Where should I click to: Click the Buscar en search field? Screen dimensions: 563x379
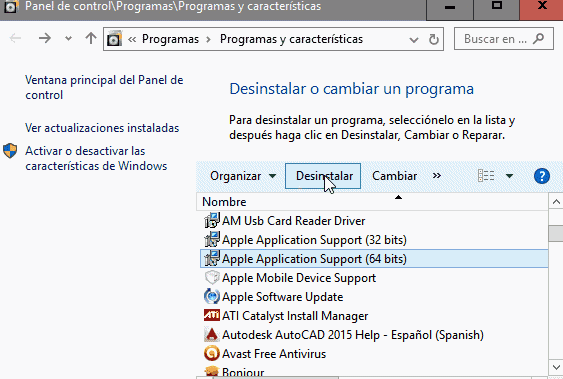click(x=503, y=39)
